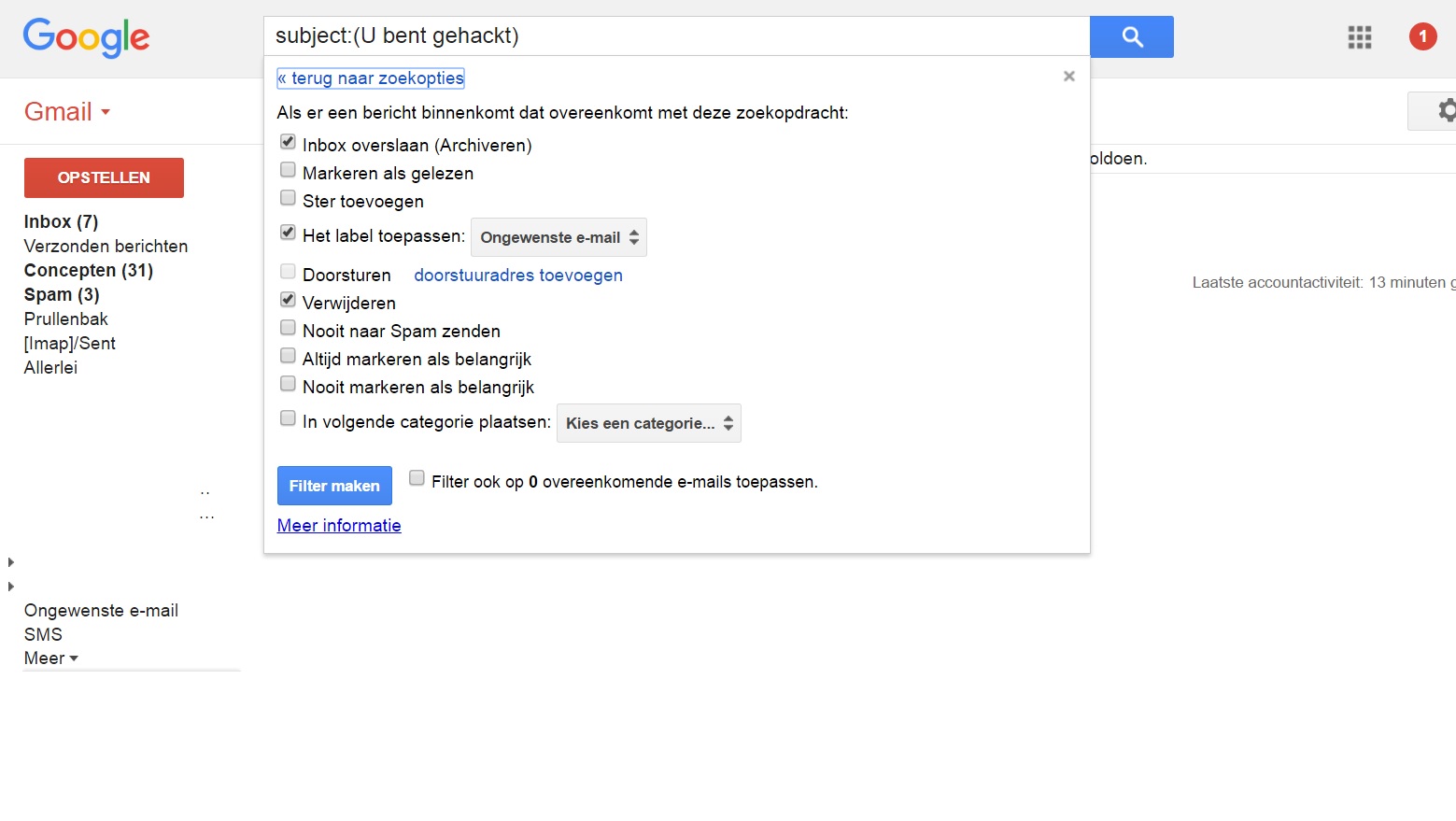This screenshot has height=821, width=1456.
Task: Close the filter options panel
Action: click(1068, 77)
